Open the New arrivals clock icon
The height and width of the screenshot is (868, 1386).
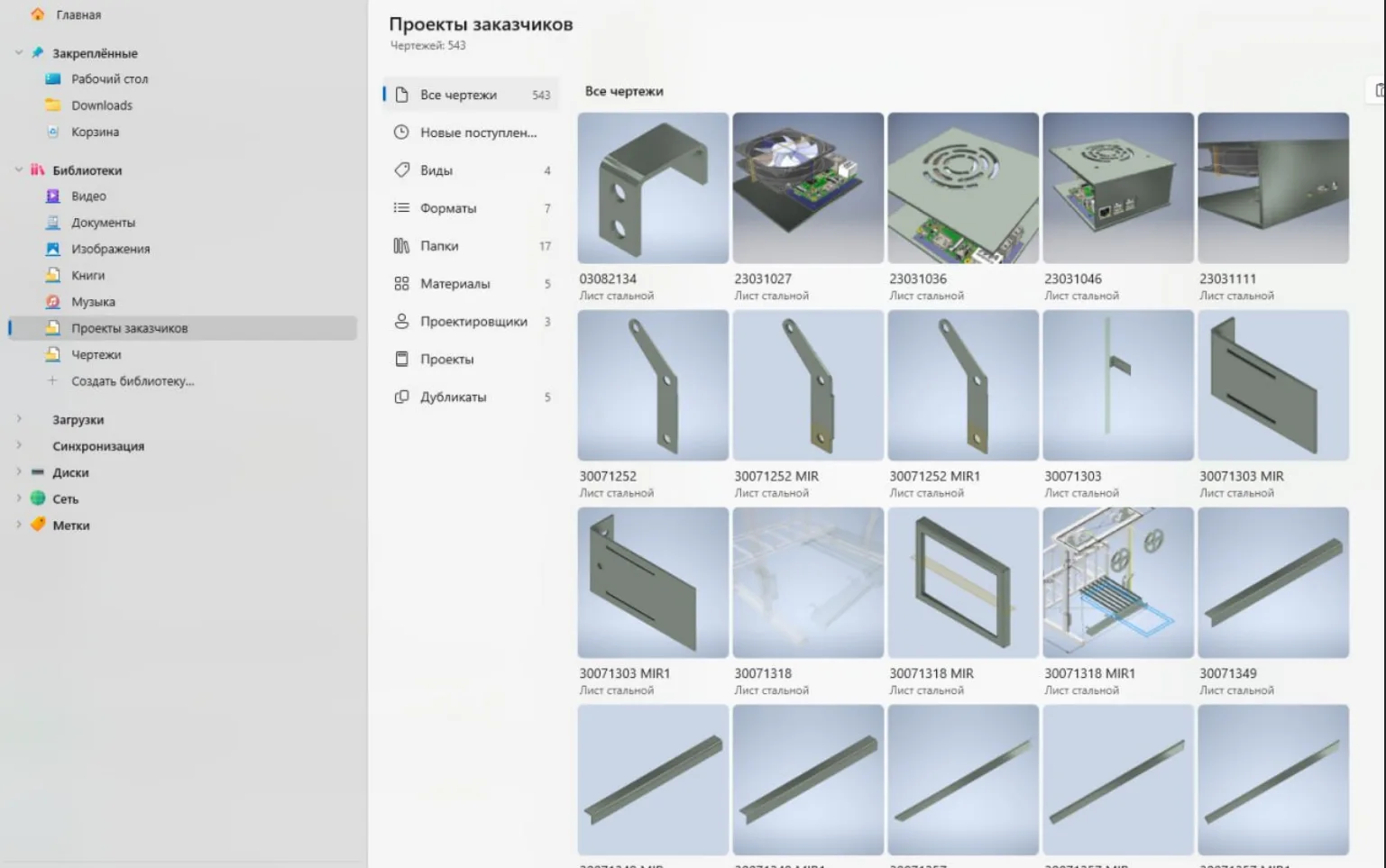point(401,132)
